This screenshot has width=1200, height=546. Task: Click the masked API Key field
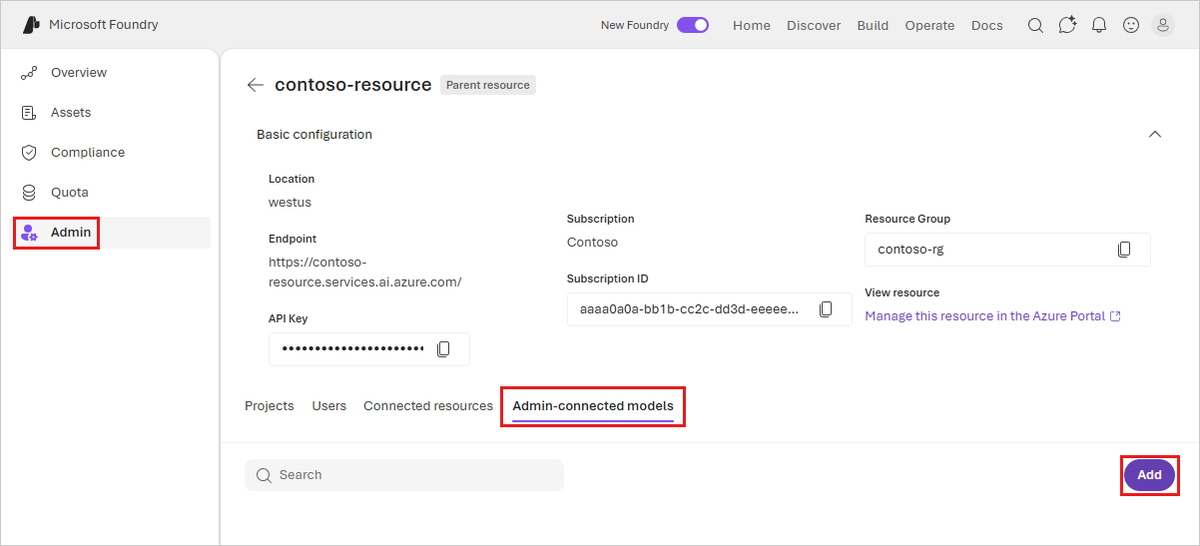[x=369, y=349]
